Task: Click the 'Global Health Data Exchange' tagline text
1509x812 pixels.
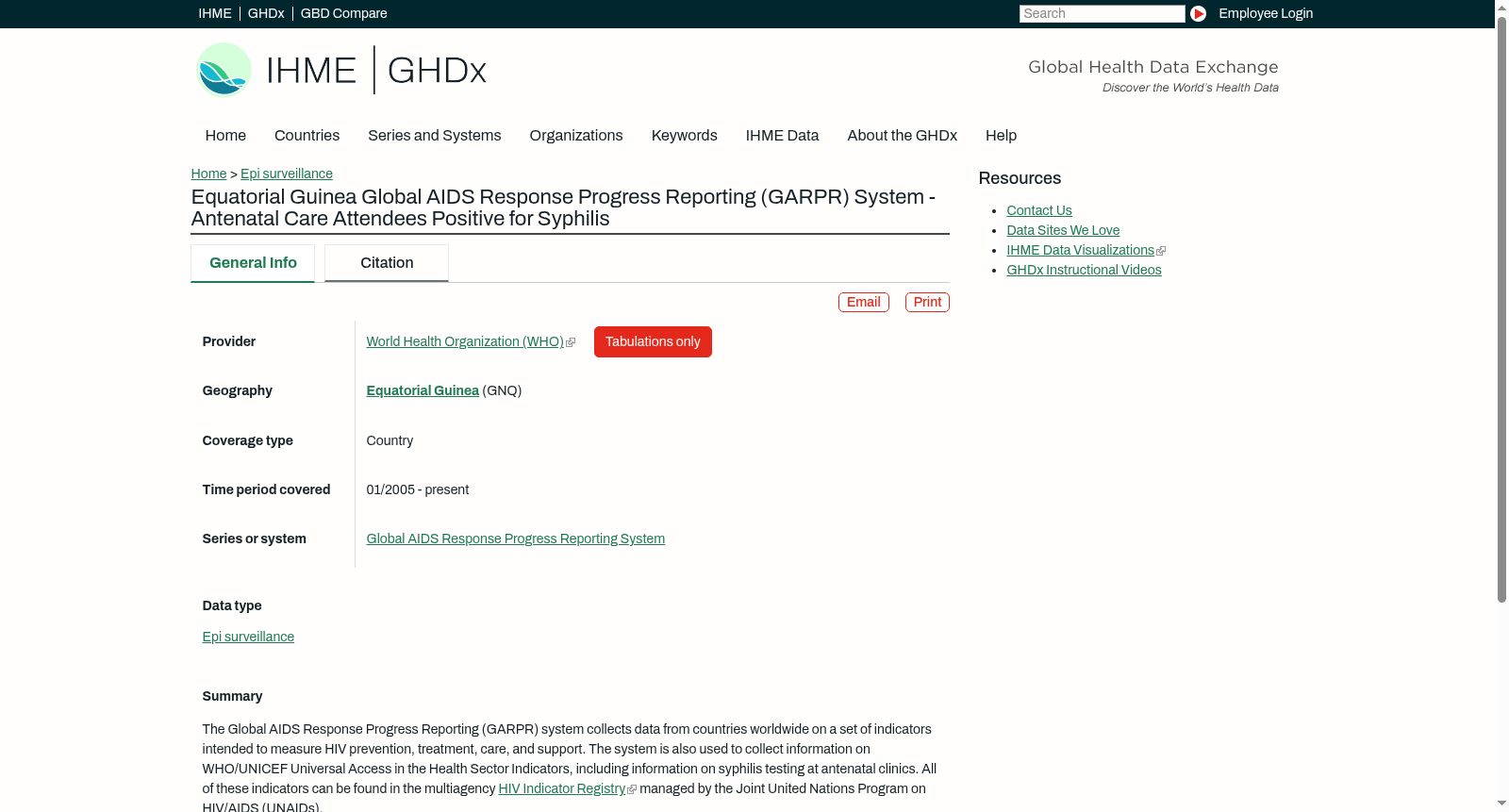Action: 1152,67
